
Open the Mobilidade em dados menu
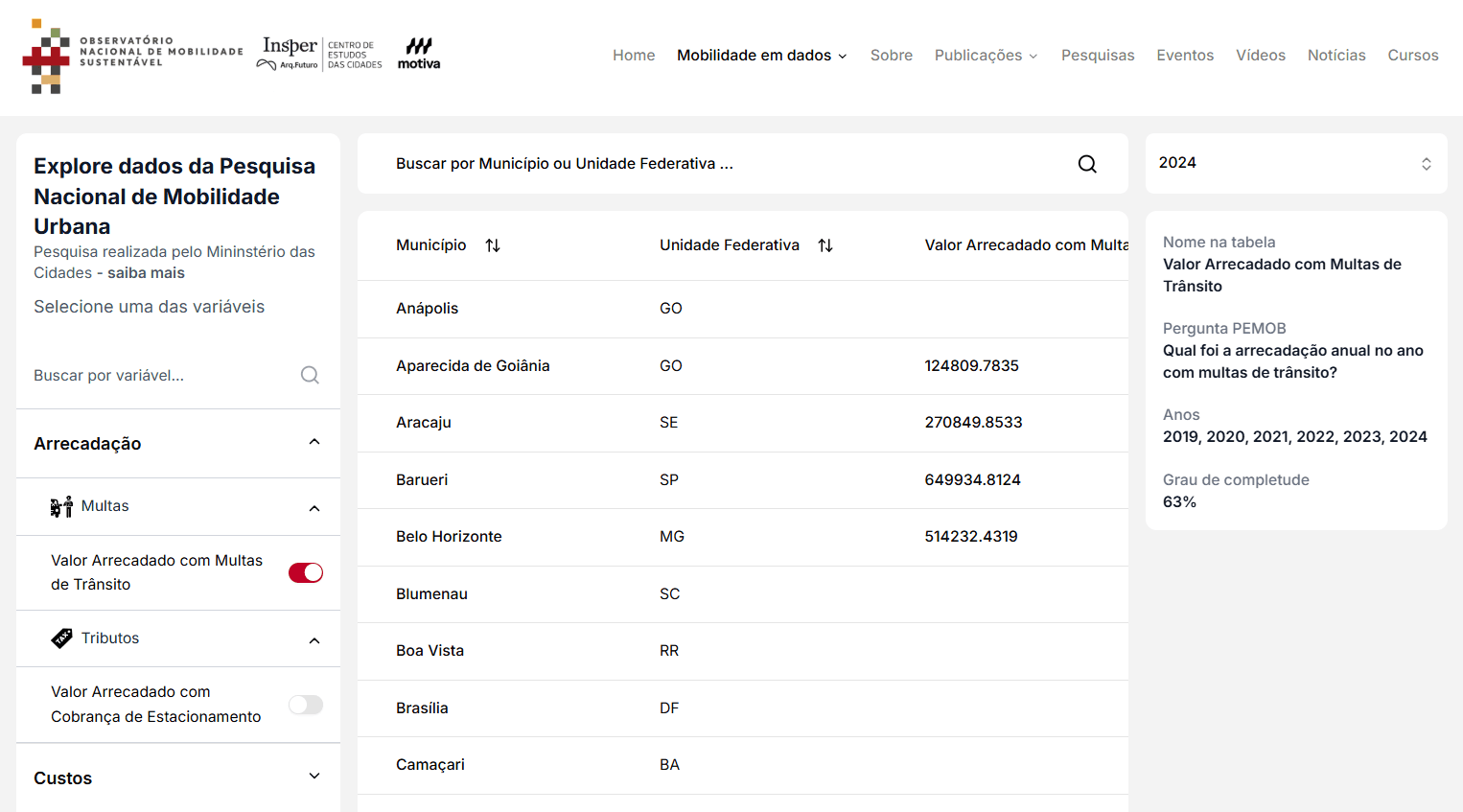[x=761, y=56]
